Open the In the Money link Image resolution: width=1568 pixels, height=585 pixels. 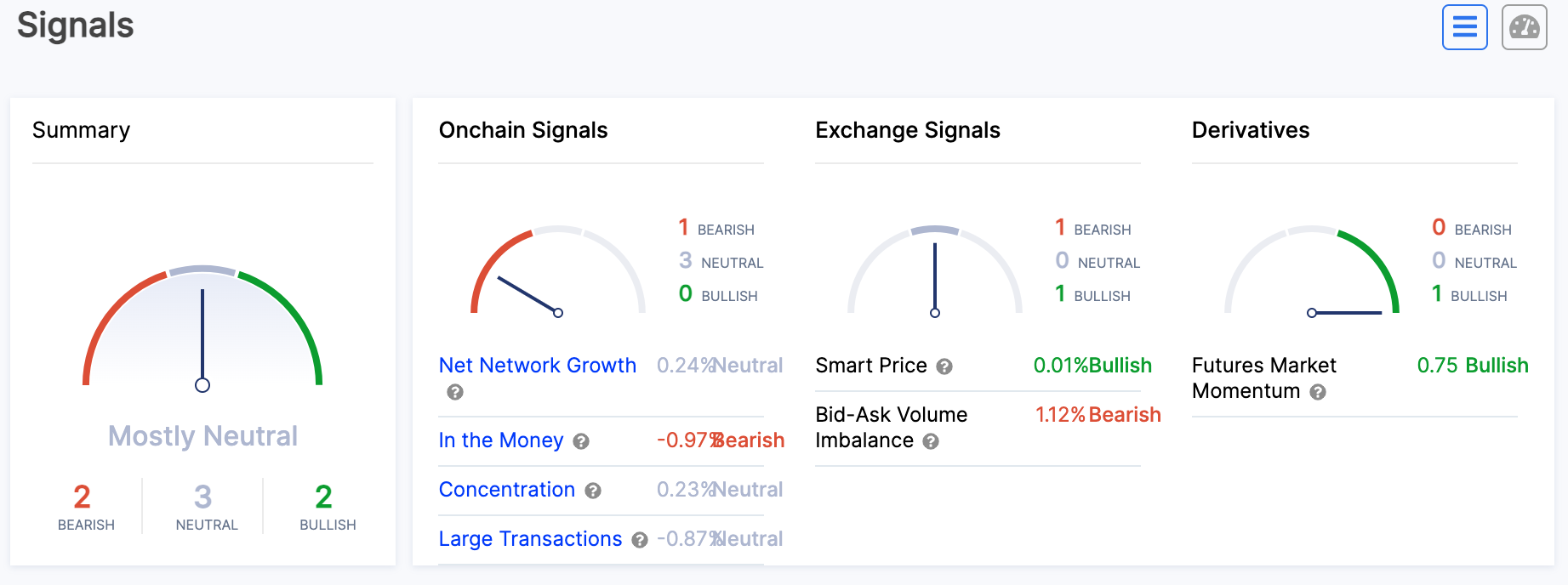tap(500, 440)
